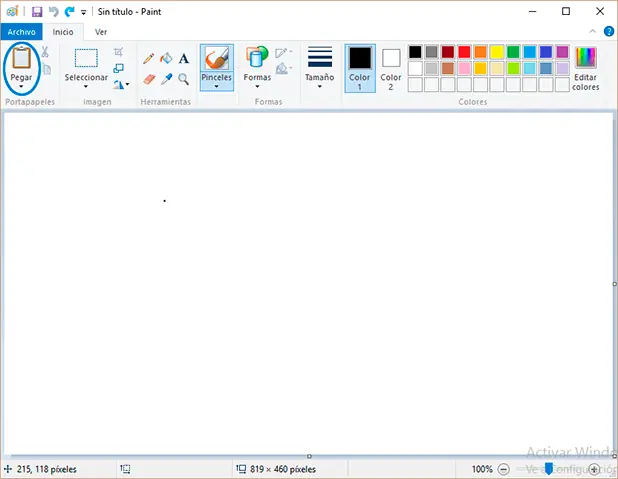Screen dimensions: 618x479
Task: Click the Paint app icon in title bar
Action: (x=12, y=12)
